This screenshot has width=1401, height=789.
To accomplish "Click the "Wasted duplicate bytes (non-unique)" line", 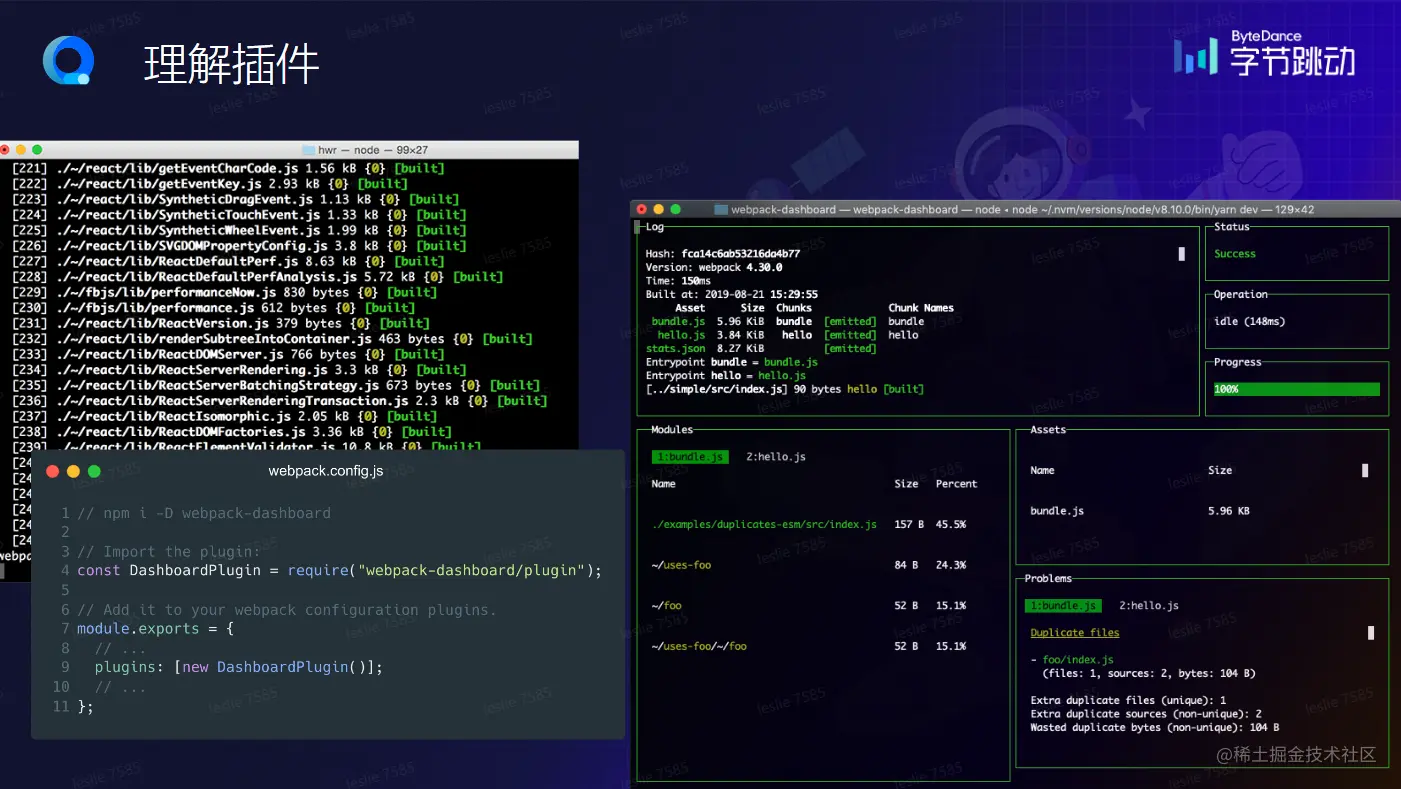I will pyautogui.click(x=1155, y=728).
